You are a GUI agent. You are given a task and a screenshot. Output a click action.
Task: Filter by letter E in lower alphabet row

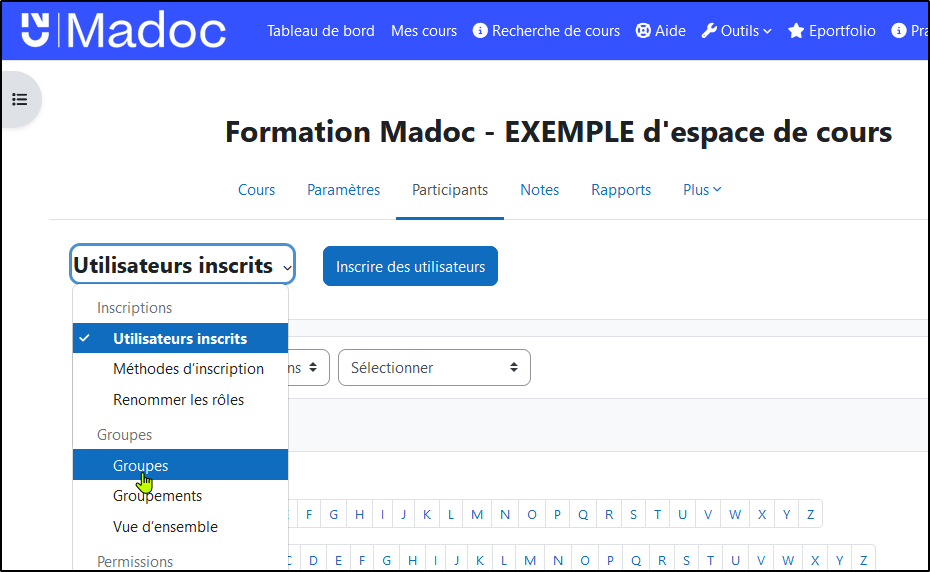pos(338,560)
